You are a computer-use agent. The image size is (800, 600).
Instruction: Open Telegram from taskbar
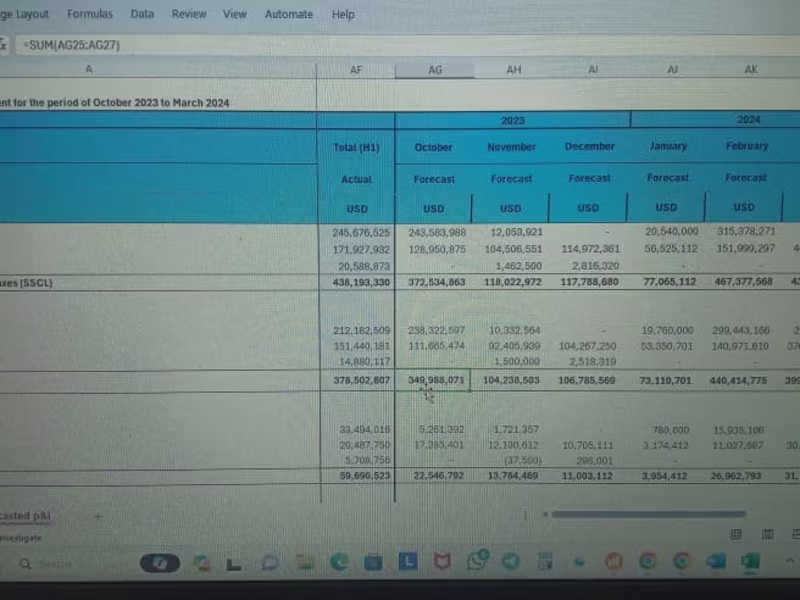click(511, 561)
